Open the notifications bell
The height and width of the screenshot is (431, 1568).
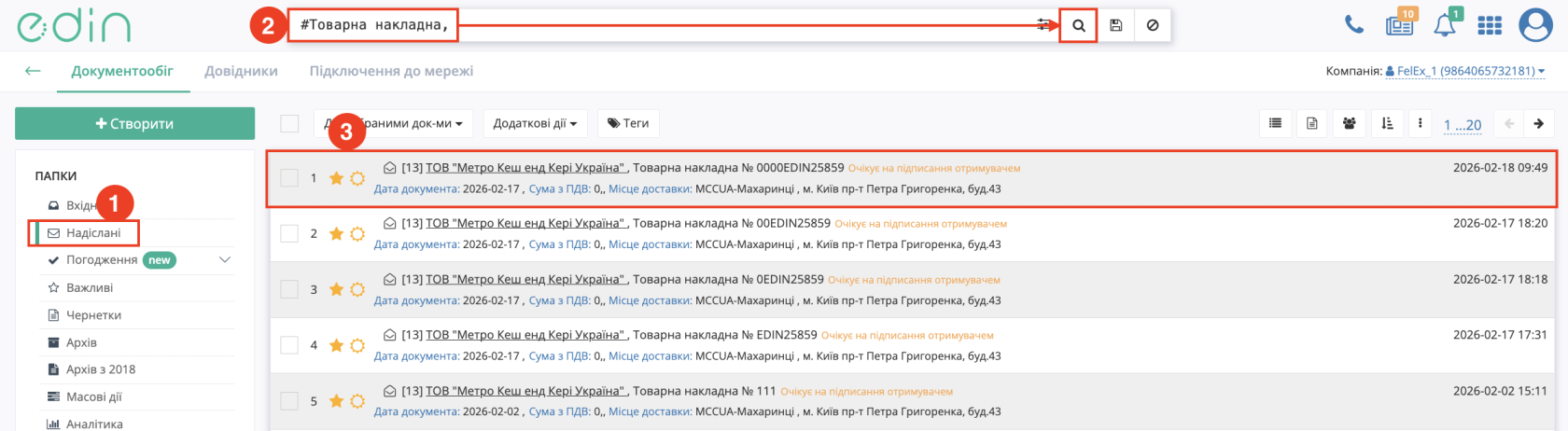pyautogui.click(x=1446, y=23)
